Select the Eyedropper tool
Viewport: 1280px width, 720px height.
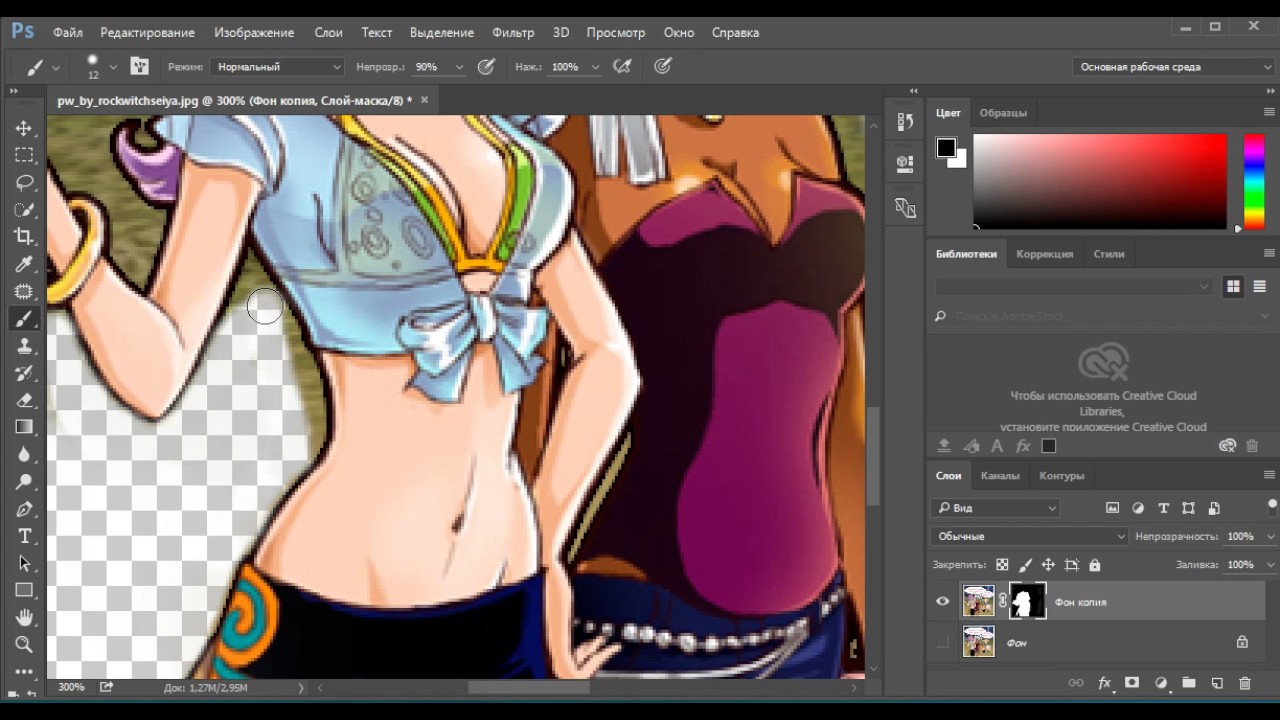tap(24, 264)
